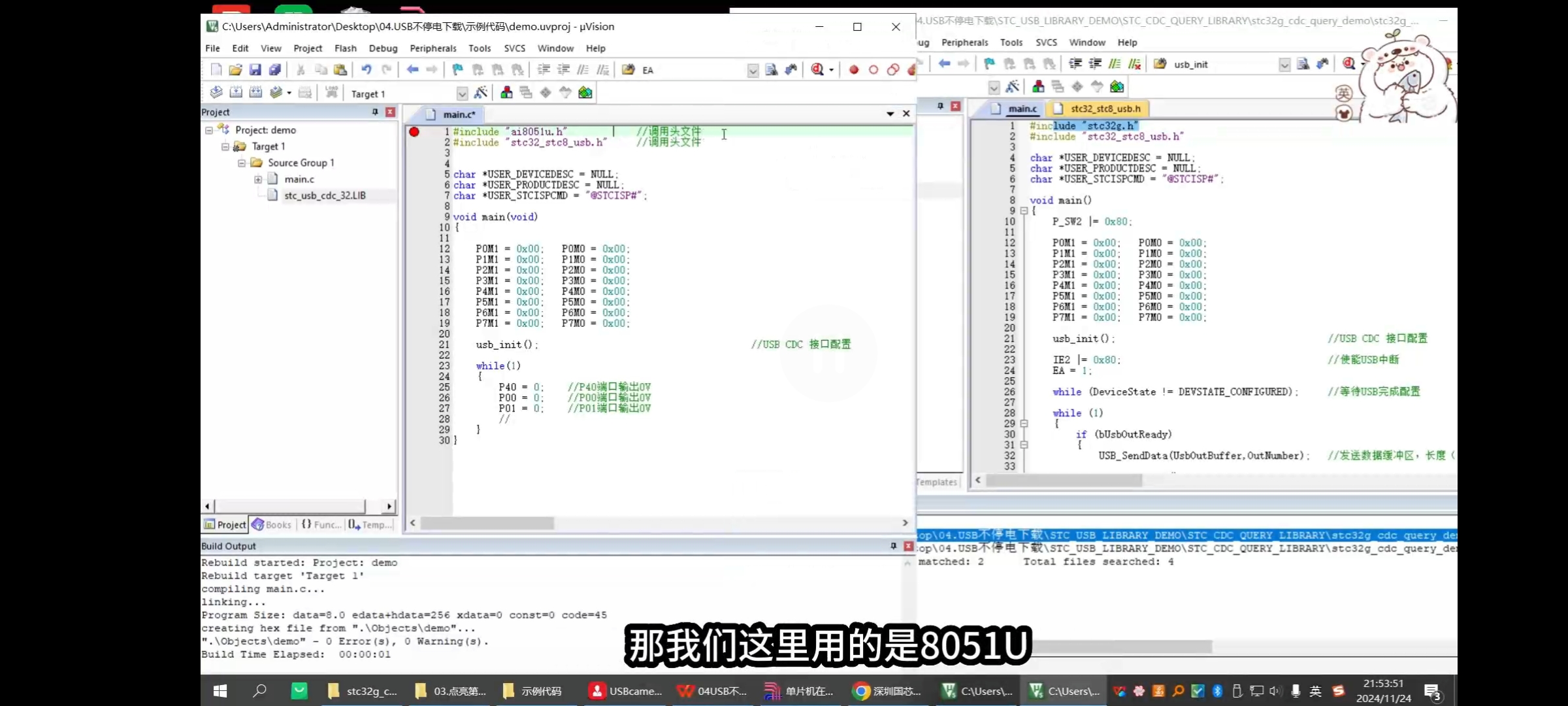Image resolution: width=1568 pixels, height=706 pixels.
Task: Switch to the Func... panel tab
Action: [321, 524]
